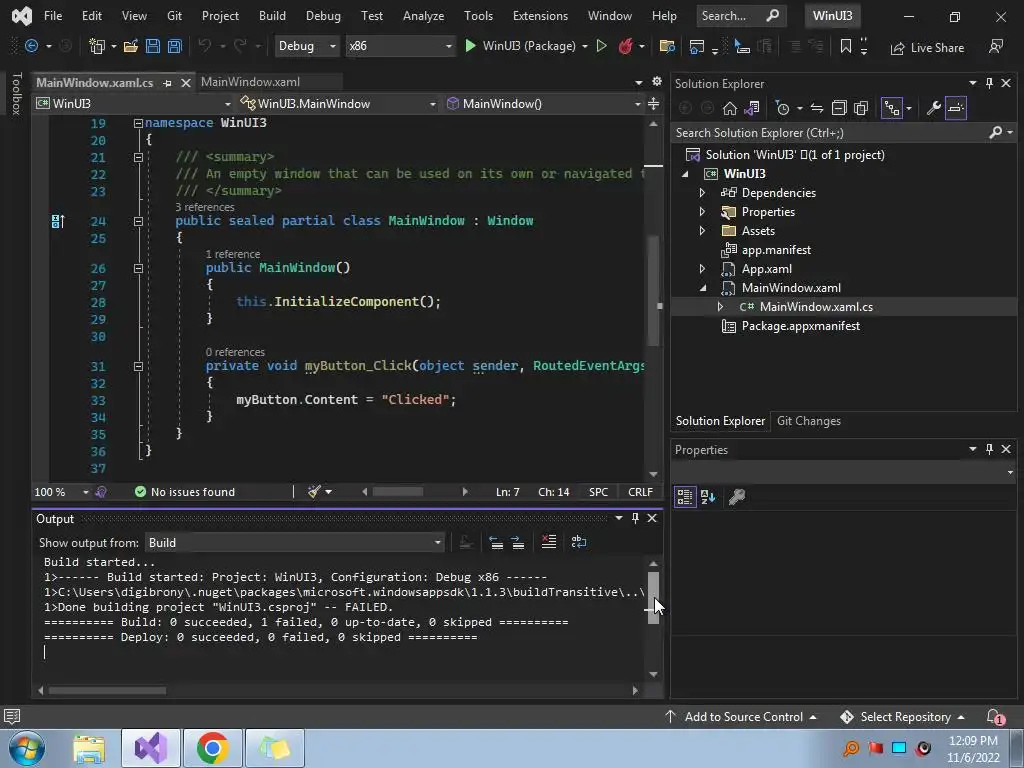Click the Save All toolbar icon
Viewport: 1024px width, 768px height.
[x=174, y=46]
